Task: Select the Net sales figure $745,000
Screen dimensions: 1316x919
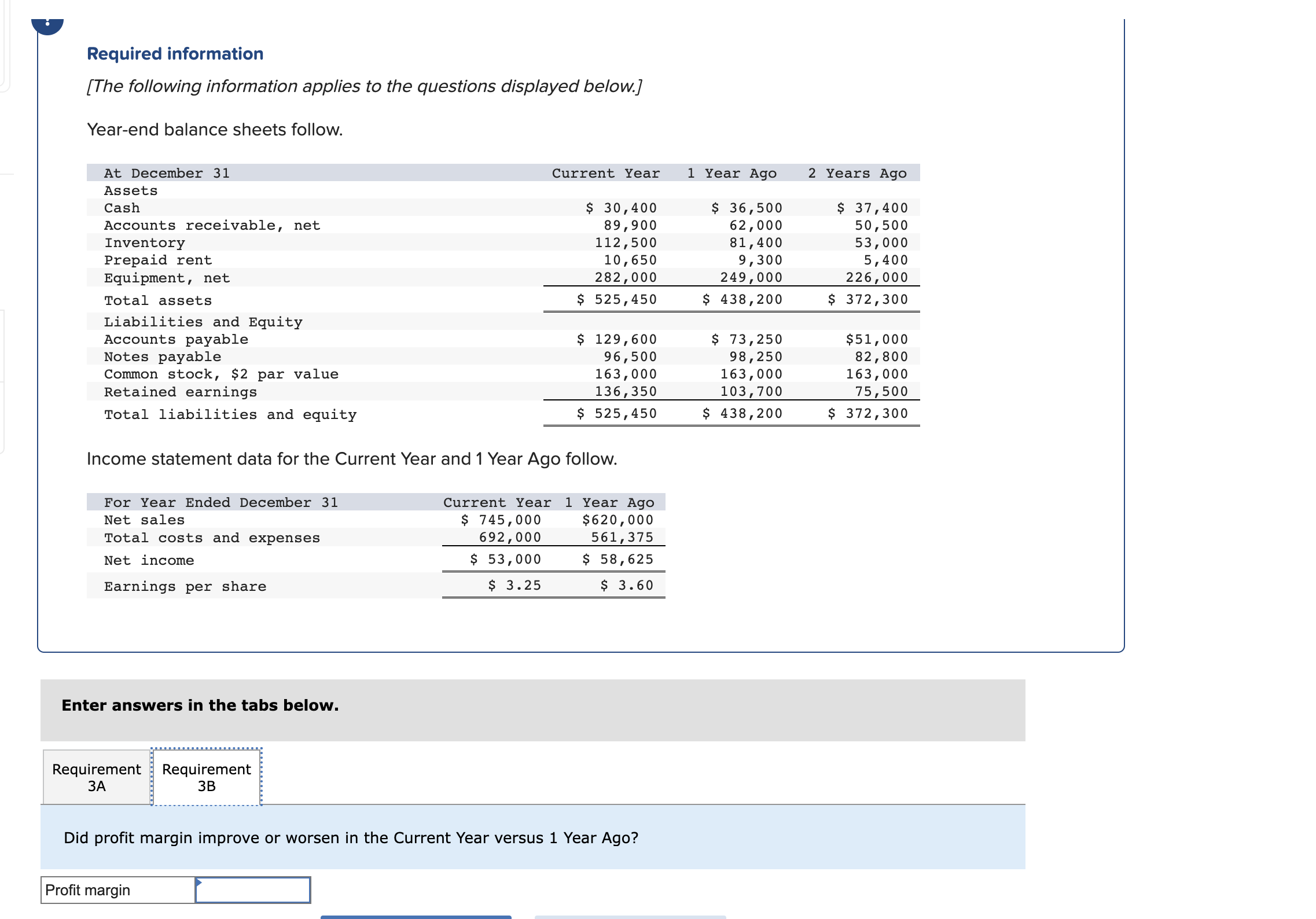Action: tap(501, 519)
